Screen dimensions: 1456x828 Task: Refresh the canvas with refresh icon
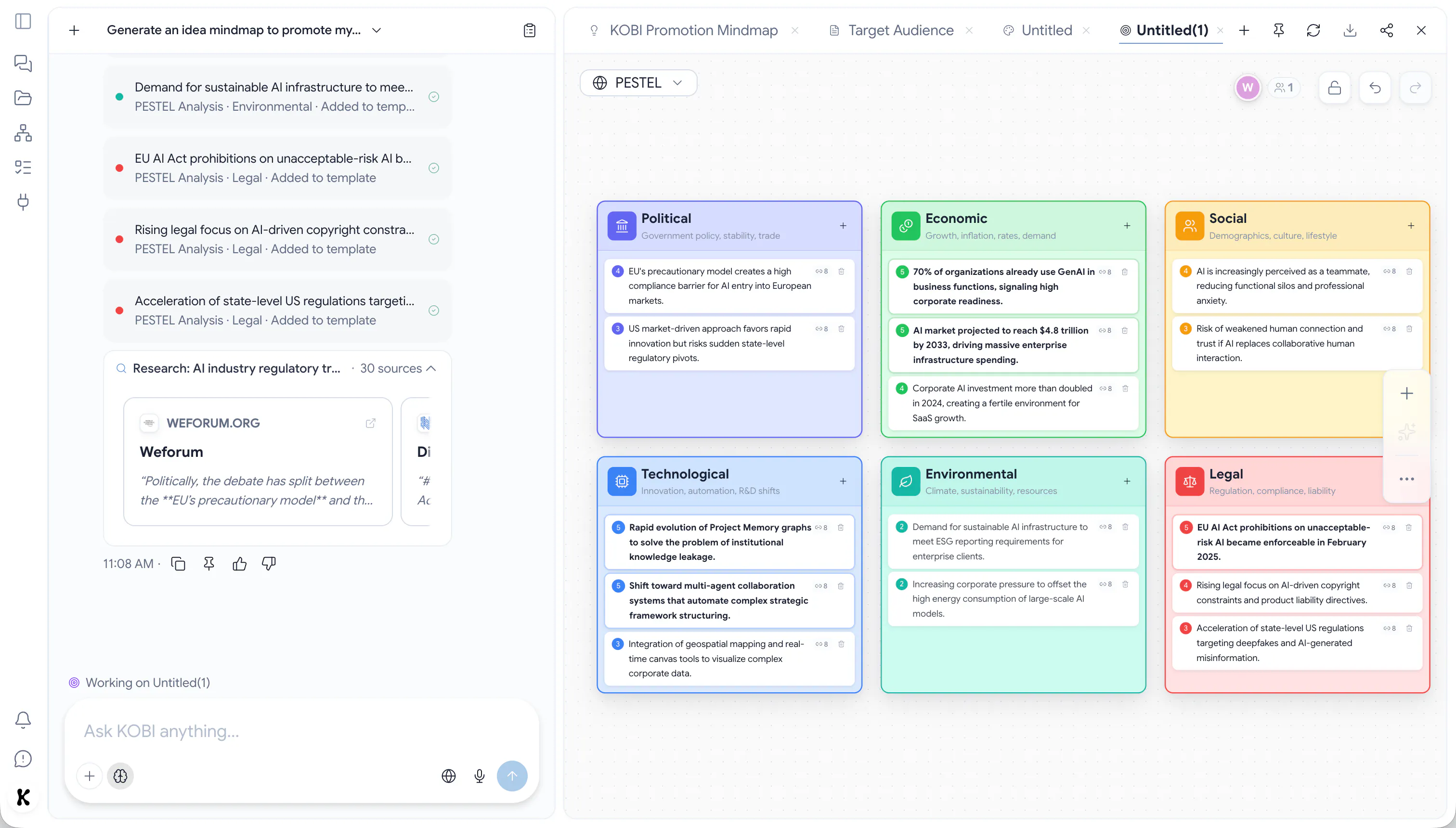[x=1313, y=30]
